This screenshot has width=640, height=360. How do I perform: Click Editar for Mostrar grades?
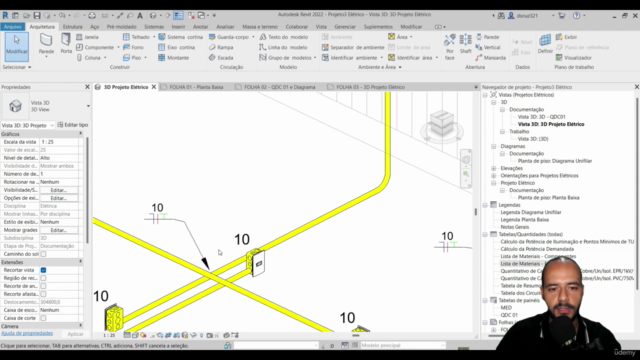click(58, 230)
